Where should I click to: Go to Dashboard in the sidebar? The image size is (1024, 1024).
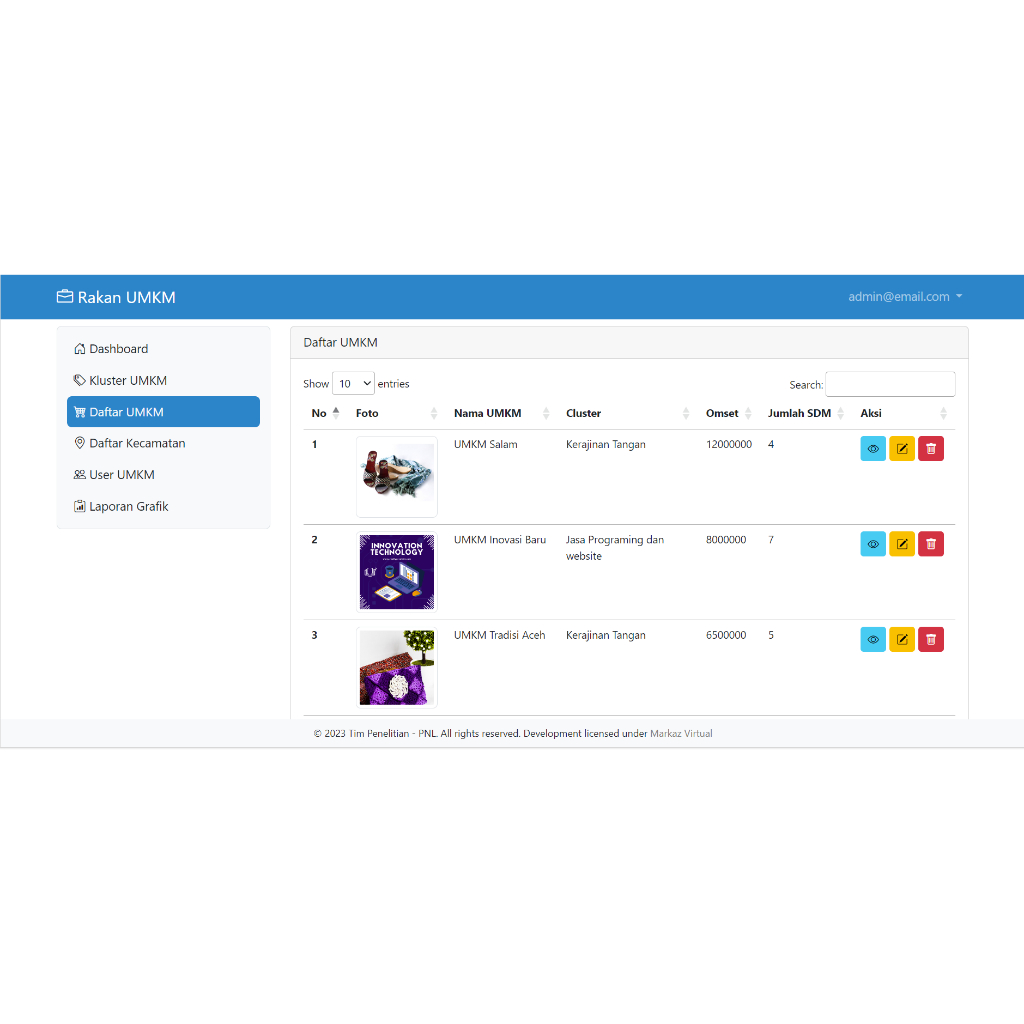tap(118, 349)
